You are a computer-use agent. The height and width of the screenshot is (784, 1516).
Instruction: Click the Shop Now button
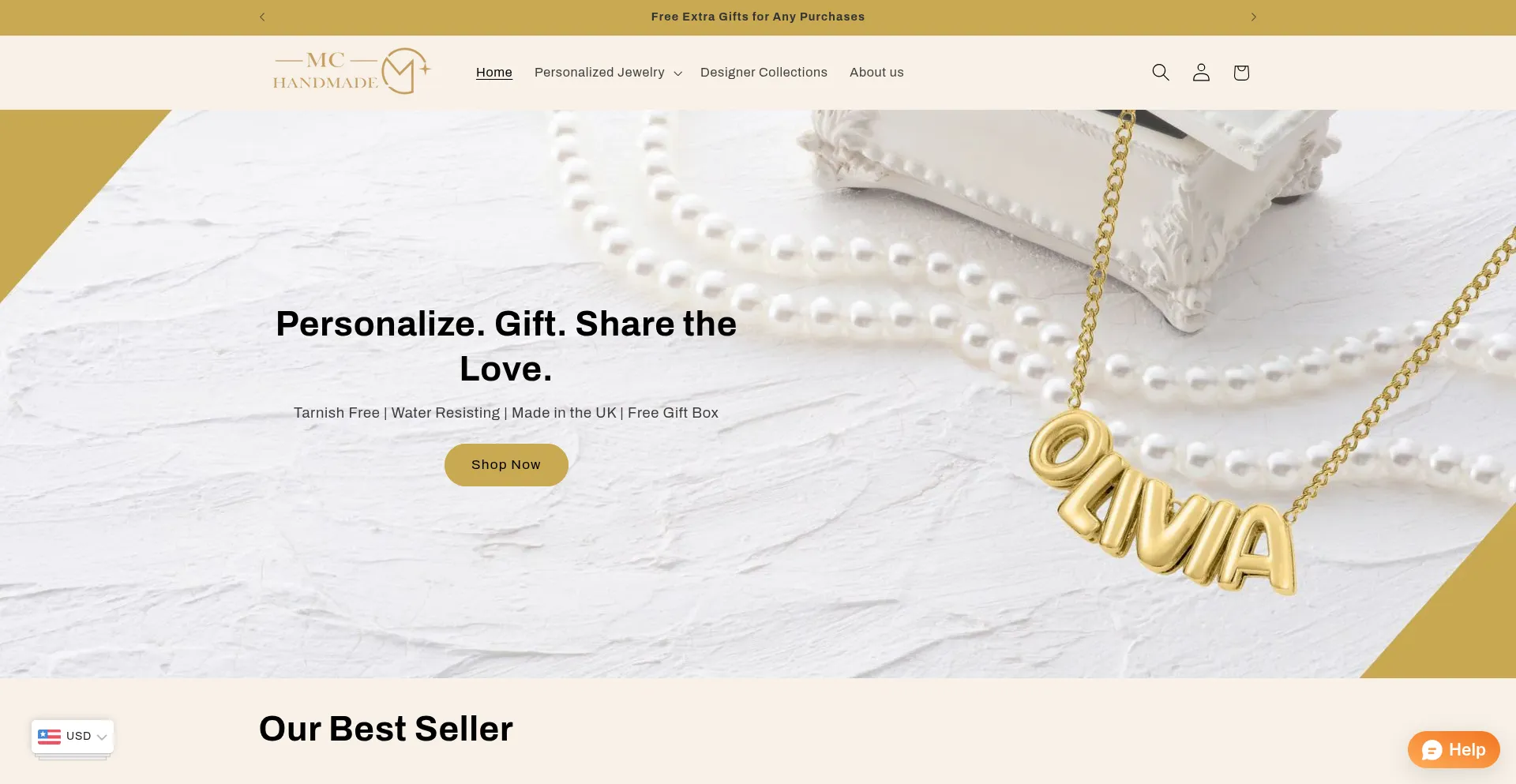(506, 465)
